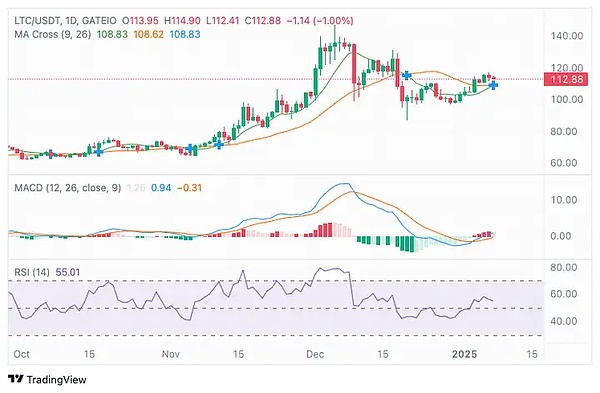The image size is (600, 393).
Task: Click the early November MA cross marker
Action: pyautogui.click(x=190, y=148)
